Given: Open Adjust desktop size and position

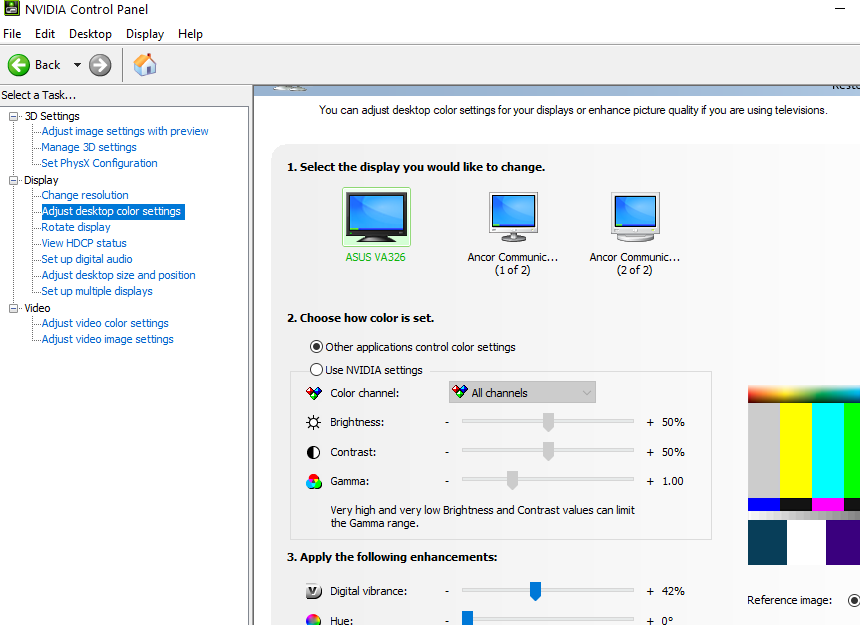Looking at the screenshot, I should [118, 275].
